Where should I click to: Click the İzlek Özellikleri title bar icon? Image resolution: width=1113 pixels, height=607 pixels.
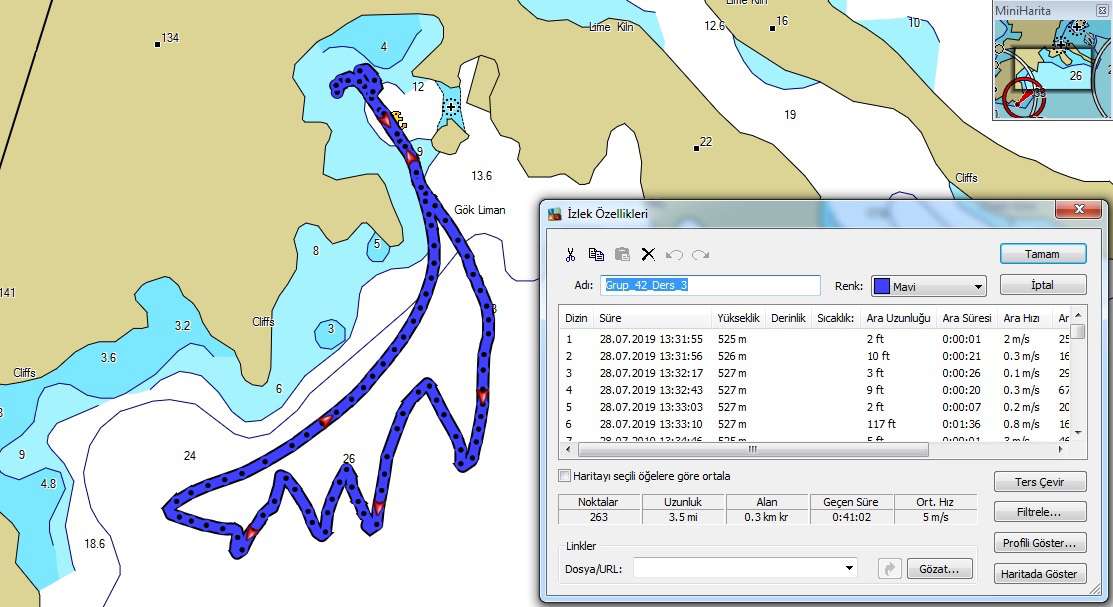click(554, 214)
